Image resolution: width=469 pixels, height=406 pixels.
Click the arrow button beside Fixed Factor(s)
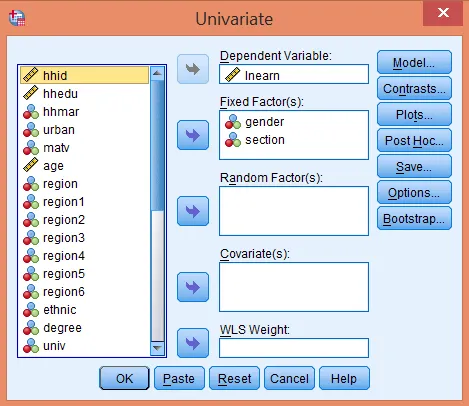[193, 135]
